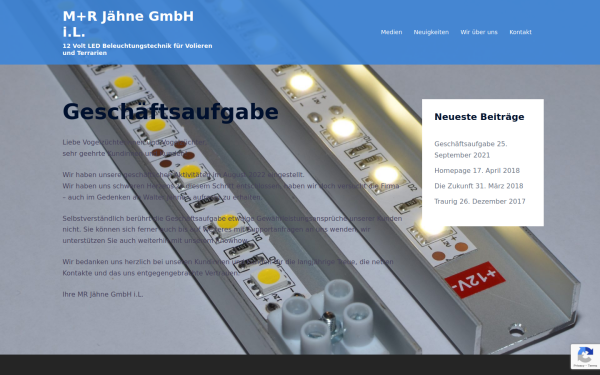
Task: Open the Geschäftsaufgabe recent post link
Action: coord(465,144)
